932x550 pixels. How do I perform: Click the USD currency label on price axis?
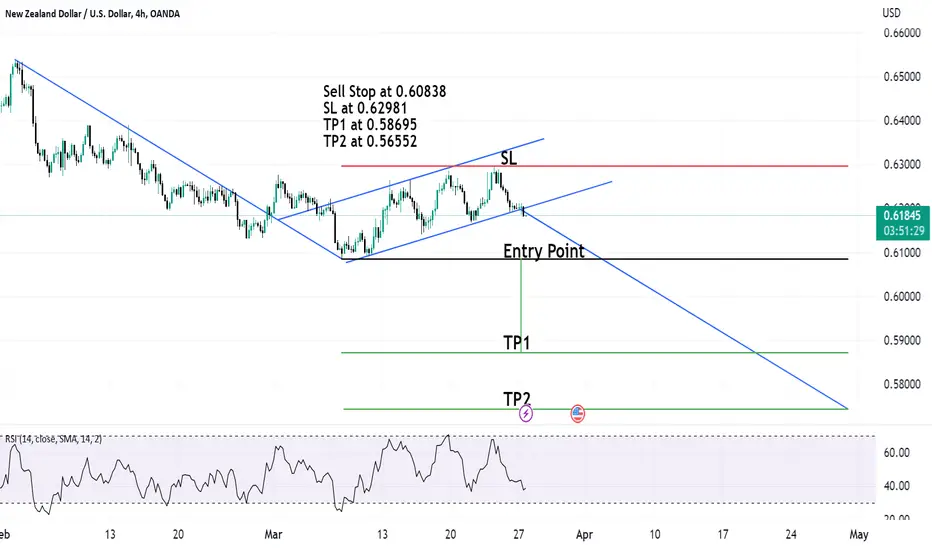tap(891, 12)
